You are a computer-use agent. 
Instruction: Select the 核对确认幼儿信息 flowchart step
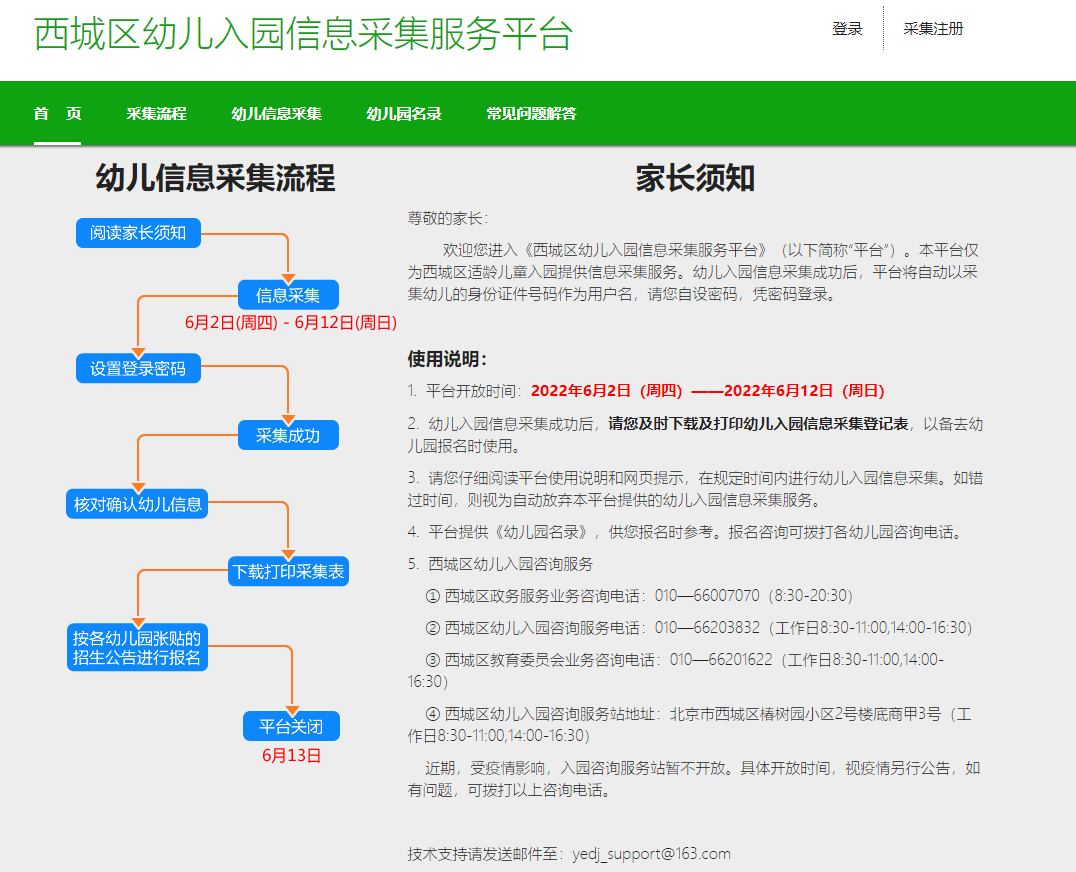coord(138,504)
